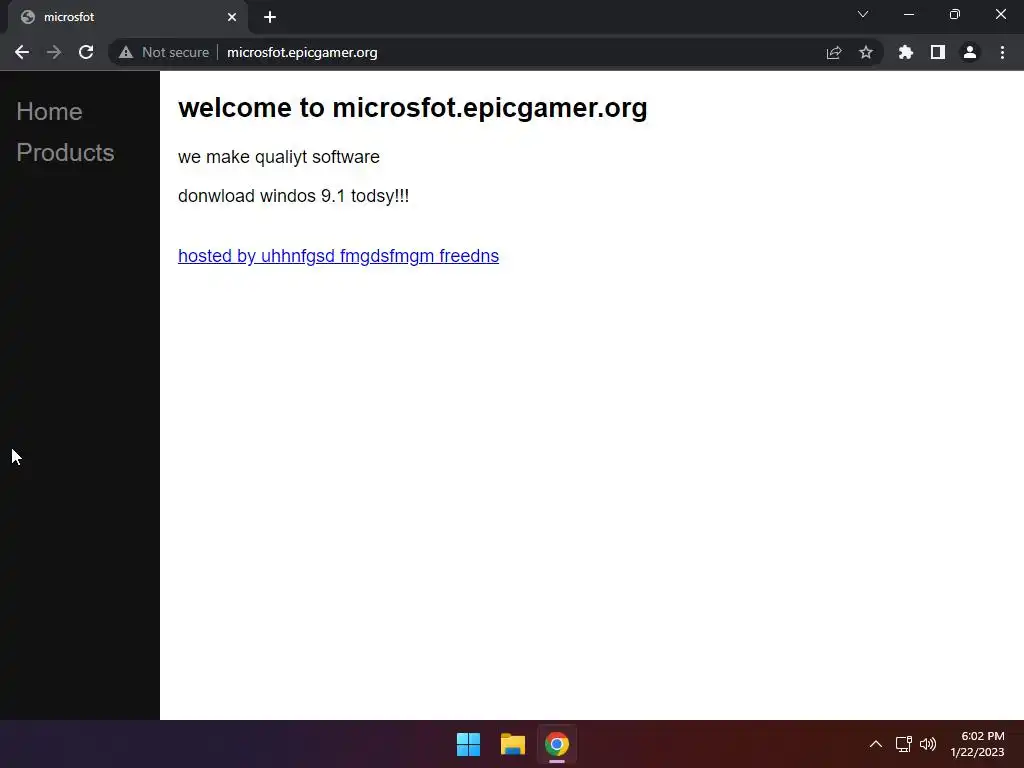Screen dimensions: 1024x768
Task: Toggle the Chrome side panel
Action: pyautogui.click(x=938, y=52)
